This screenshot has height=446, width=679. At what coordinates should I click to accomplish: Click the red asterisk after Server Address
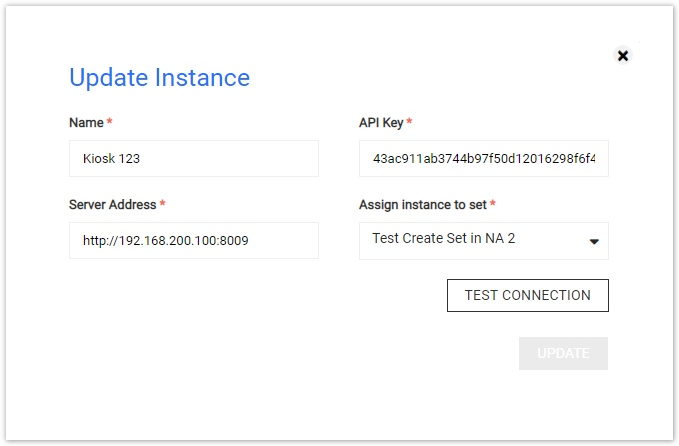(162, 203)
